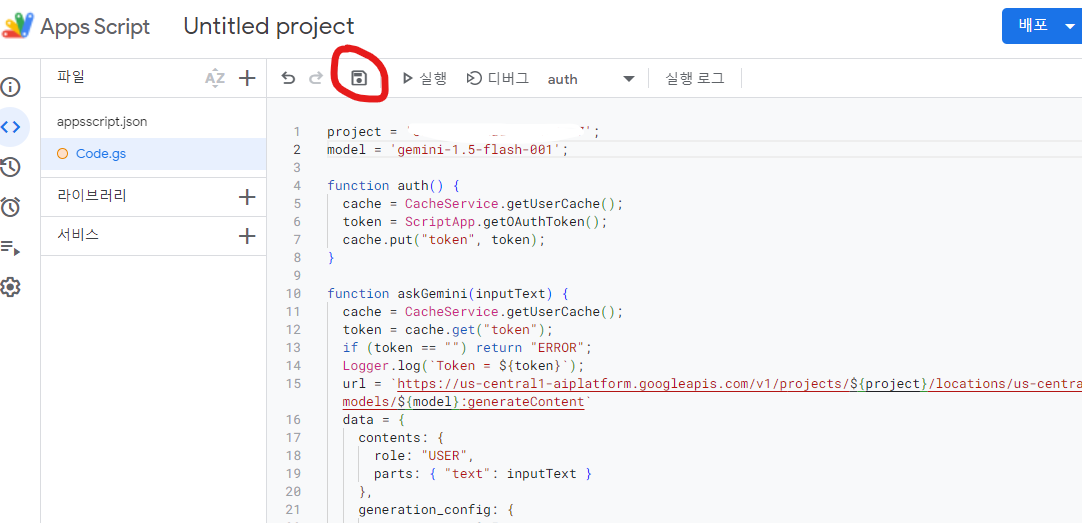Click the generation_config line
Viewport: 1082px width, 523px height.
(436, 510)
